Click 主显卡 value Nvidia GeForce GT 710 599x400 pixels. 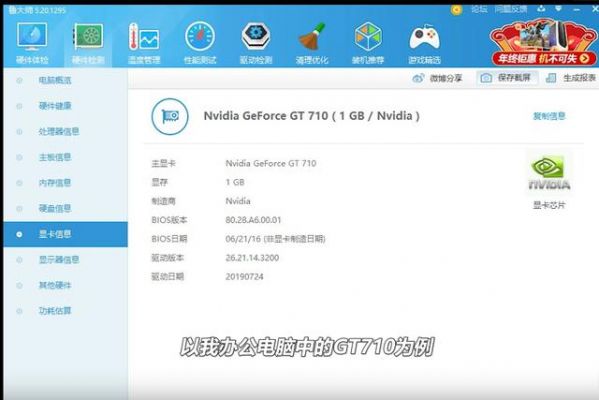(271, 164)
